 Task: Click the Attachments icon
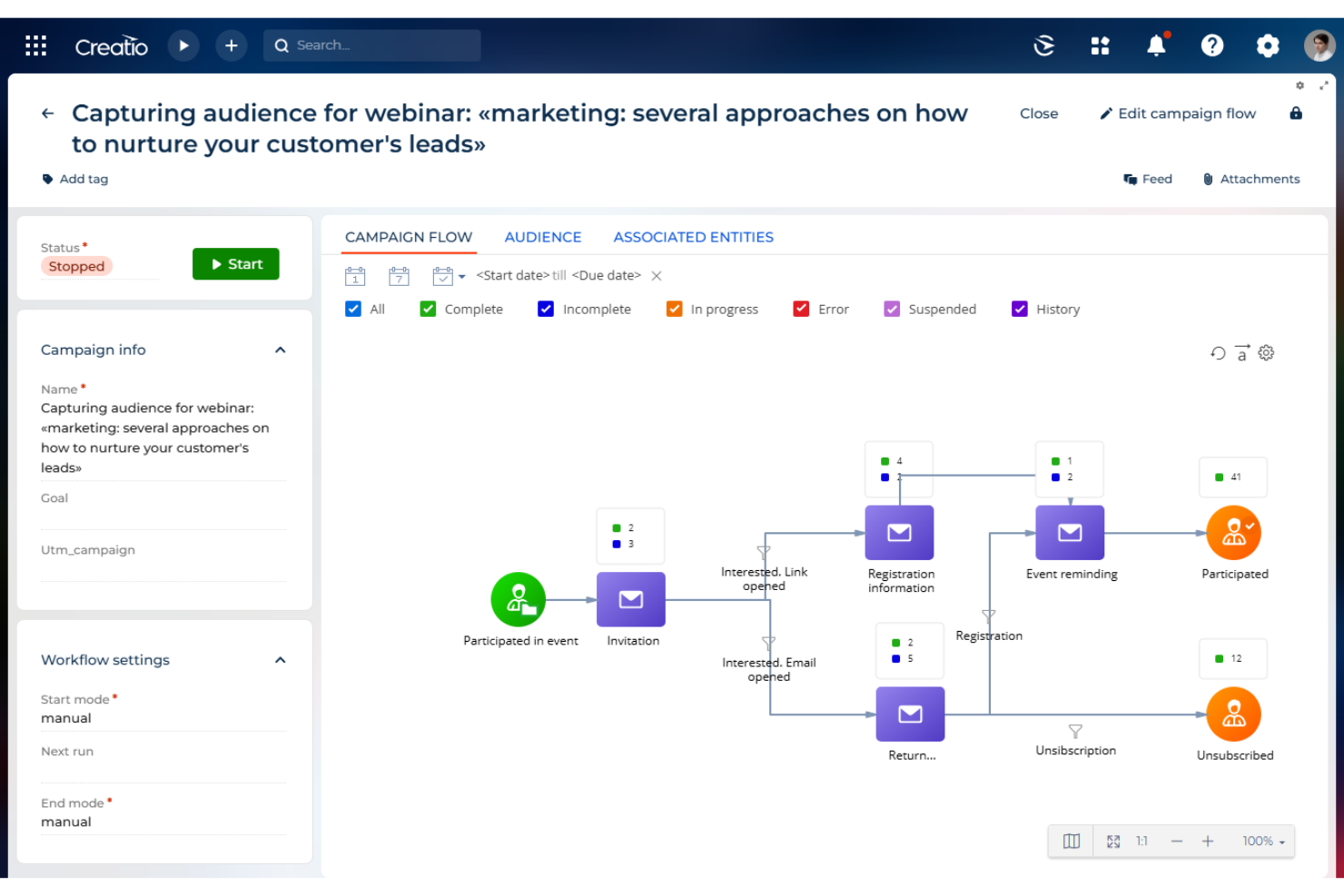tap(1209, 178)
